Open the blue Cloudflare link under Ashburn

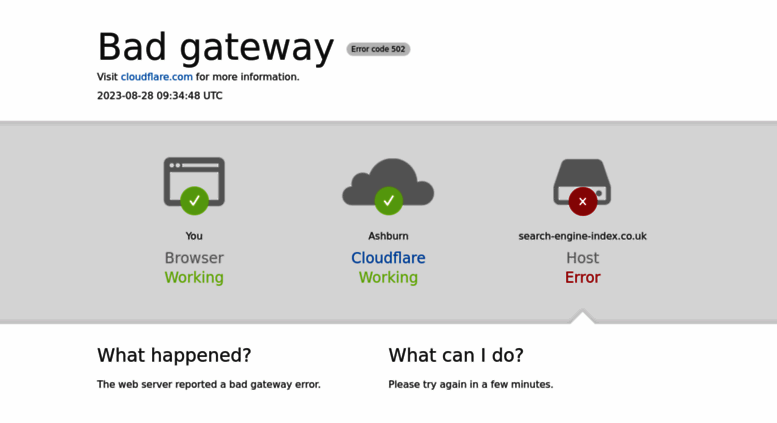[388, 258]
